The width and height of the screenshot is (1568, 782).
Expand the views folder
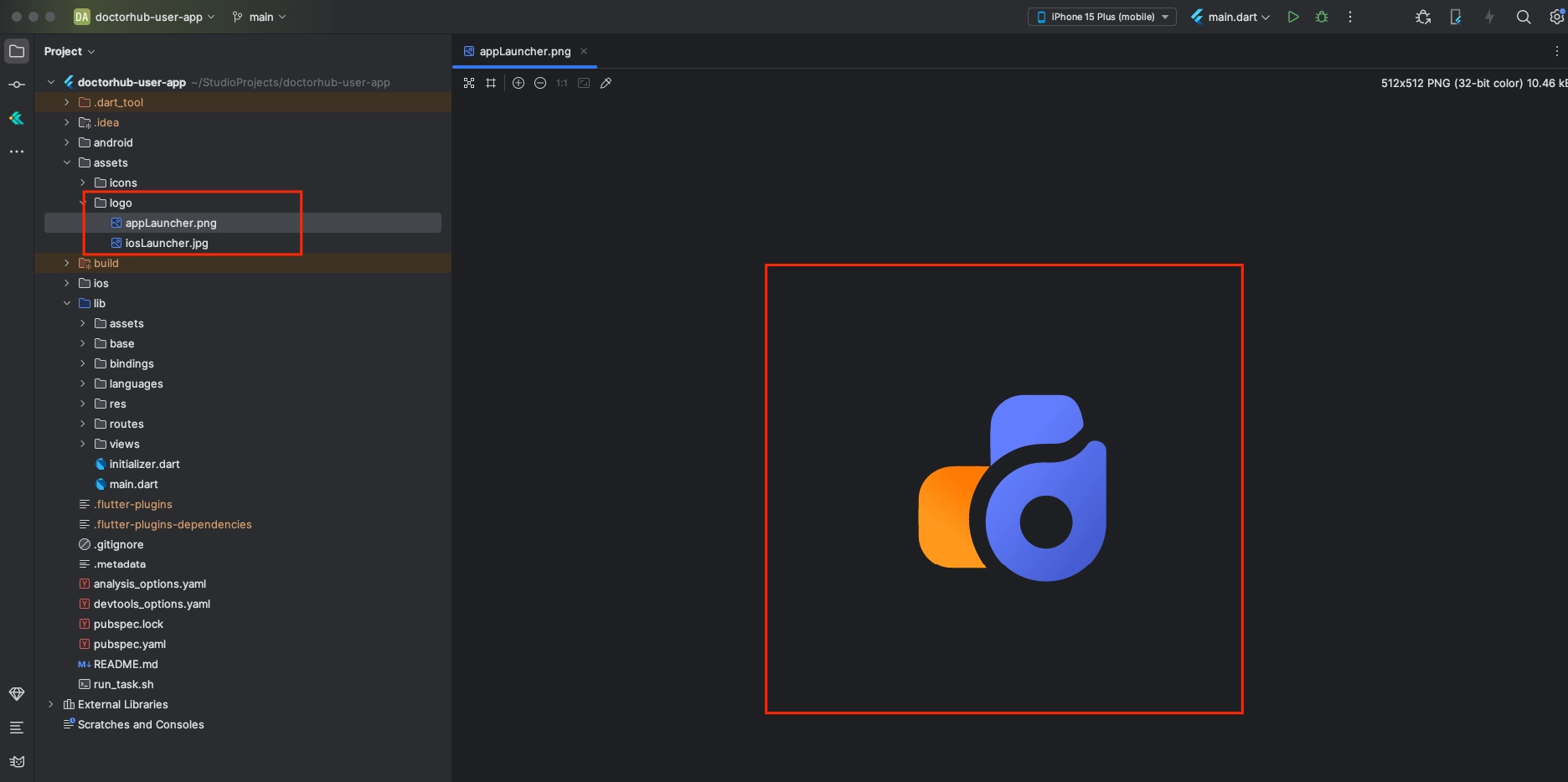pyautogui.click(x=83, y=444)
